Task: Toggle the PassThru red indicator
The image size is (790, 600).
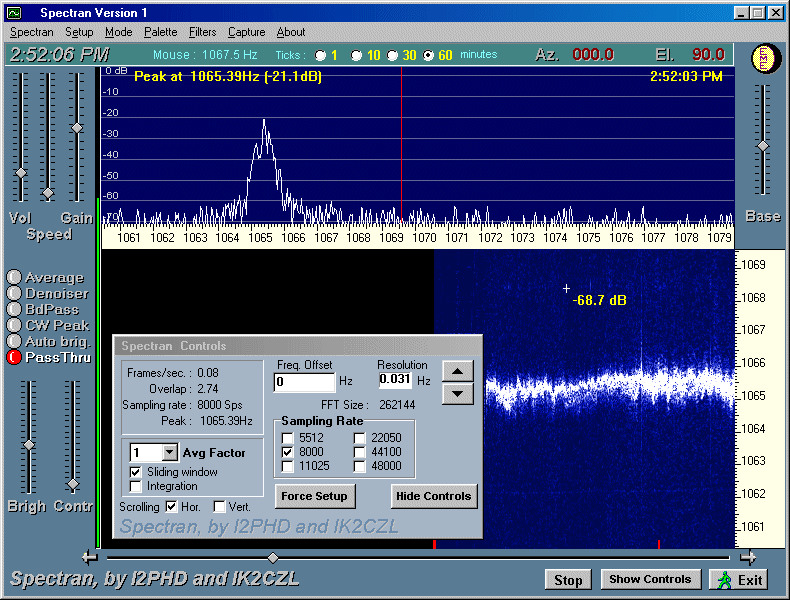Action: coord(14,358)
